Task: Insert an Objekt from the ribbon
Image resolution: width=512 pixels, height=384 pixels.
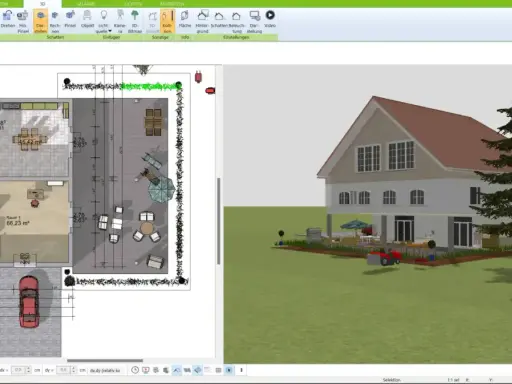Action: pos(87,20)
